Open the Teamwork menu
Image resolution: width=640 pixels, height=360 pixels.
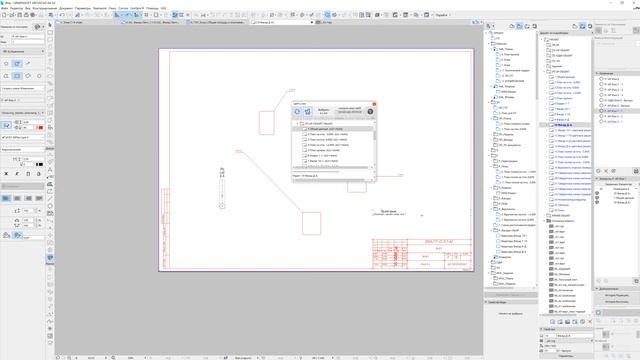(x=100, y=8)
